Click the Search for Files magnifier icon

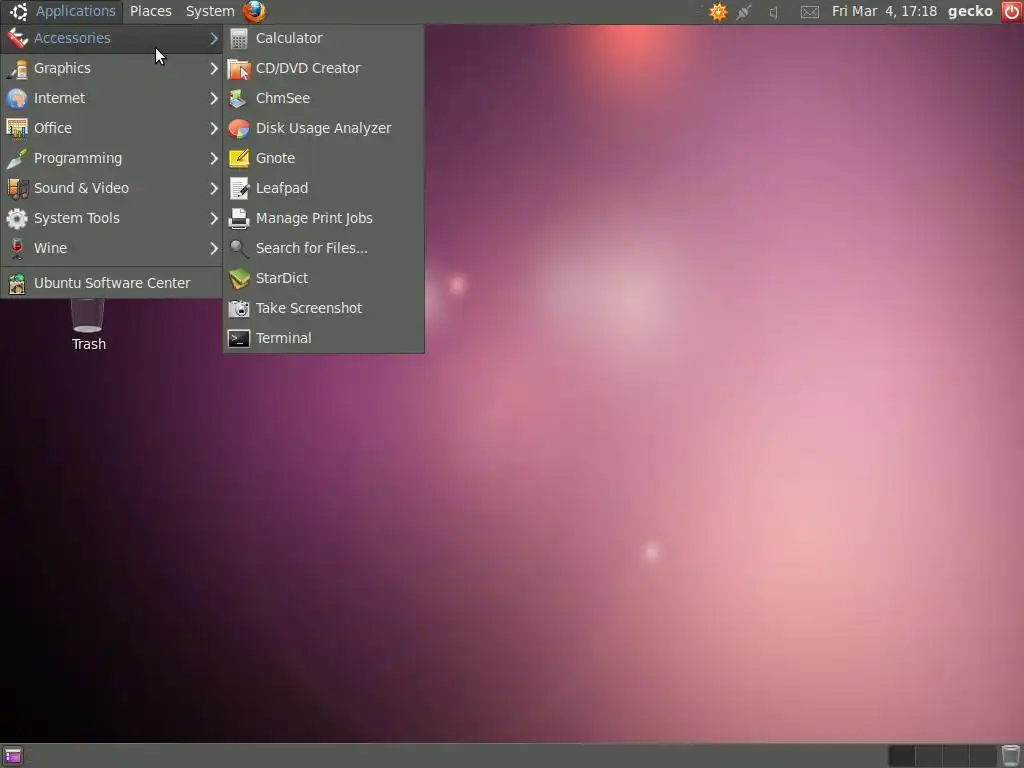[x=239, y=249]
